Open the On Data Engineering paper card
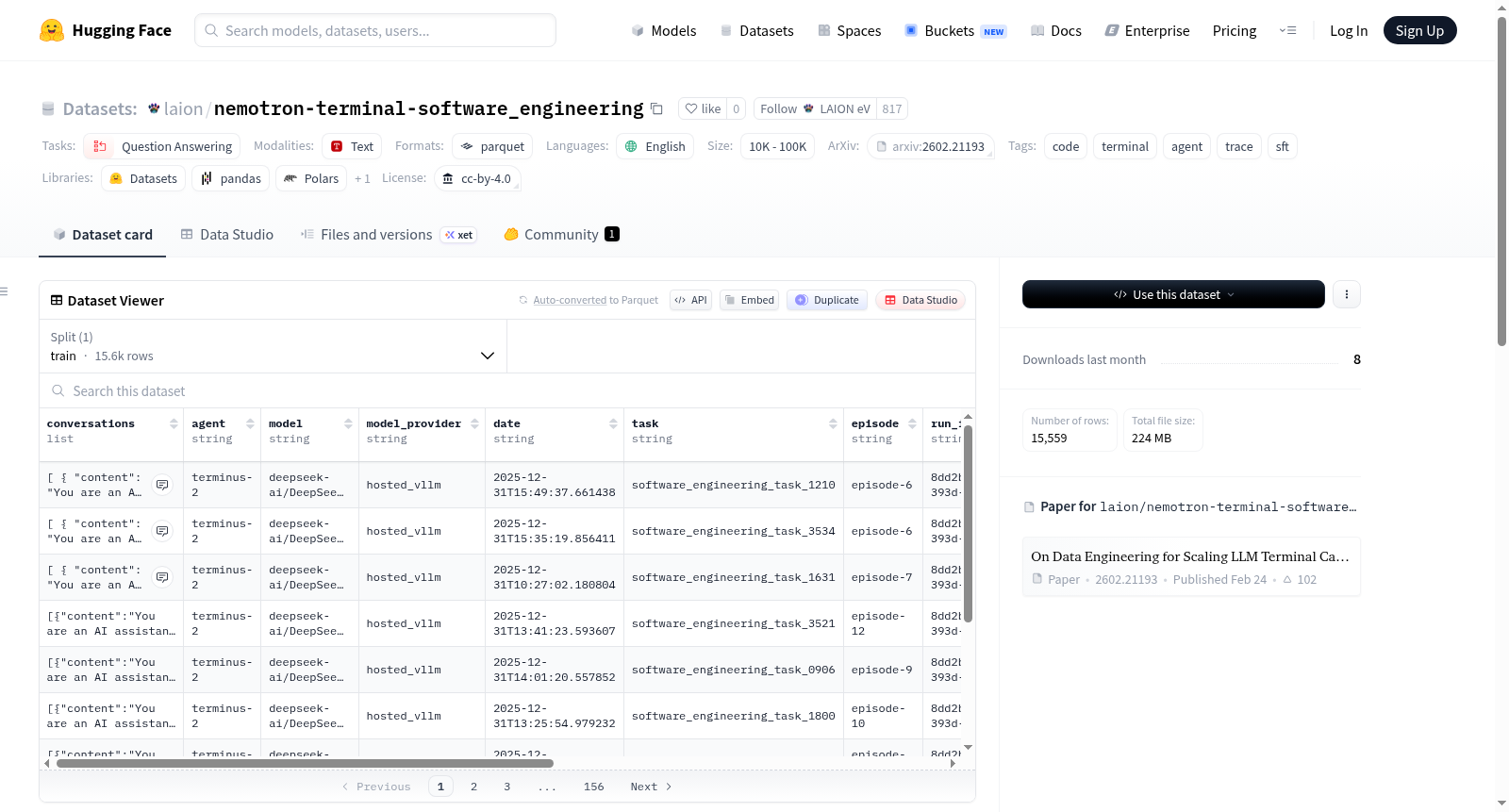Image resolution: width=1509 pixels, height=812 pixels. pos(1191,567)
